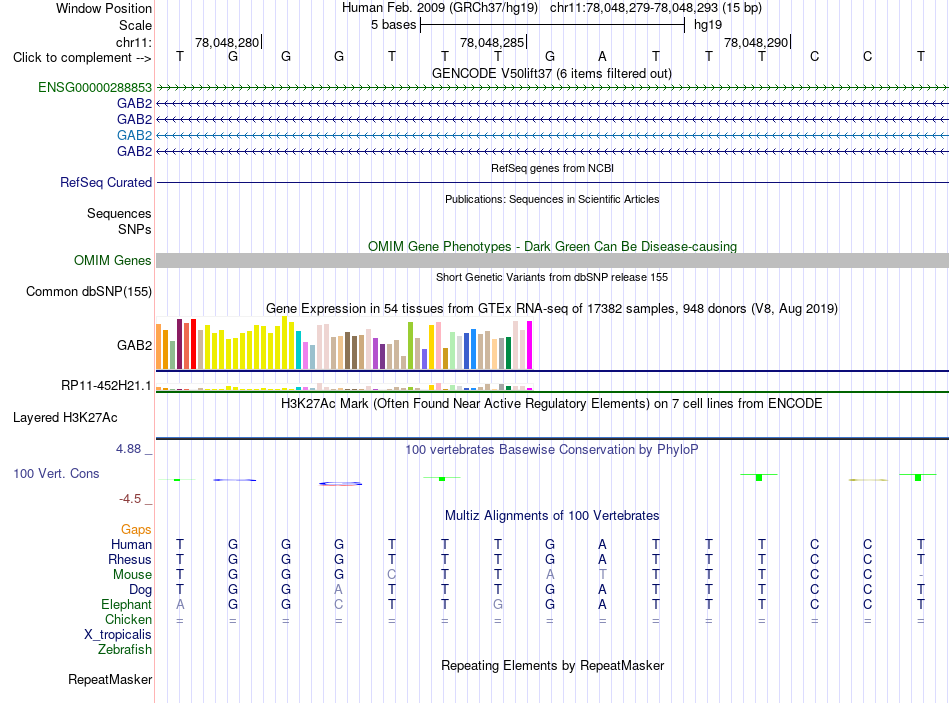Image resolution: width=950 pixels, height=703 pixels.
Task: Click the hg19 label next to scale bar
Action: 708,25
